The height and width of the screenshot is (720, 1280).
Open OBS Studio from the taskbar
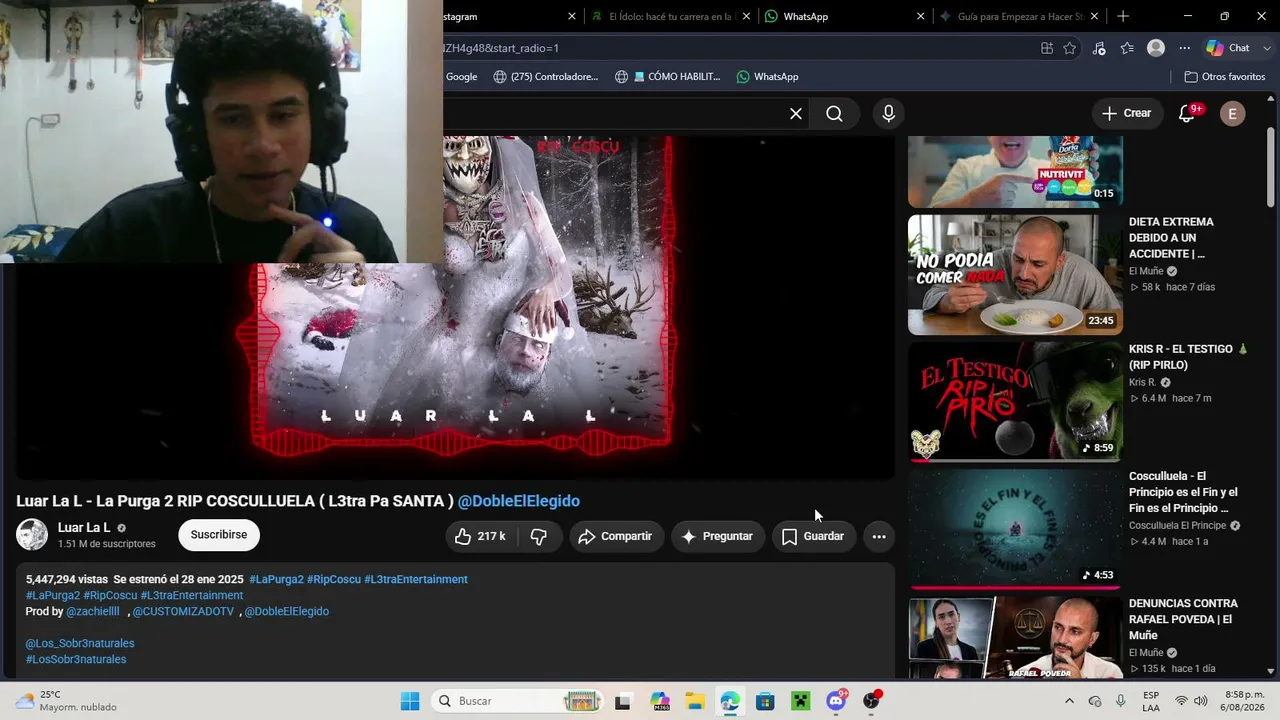click(872, 701)
